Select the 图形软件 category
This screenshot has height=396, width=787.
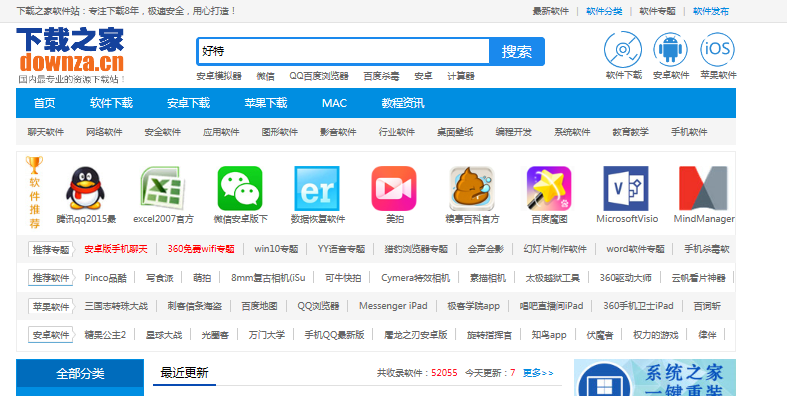click(x=280, y=132)
